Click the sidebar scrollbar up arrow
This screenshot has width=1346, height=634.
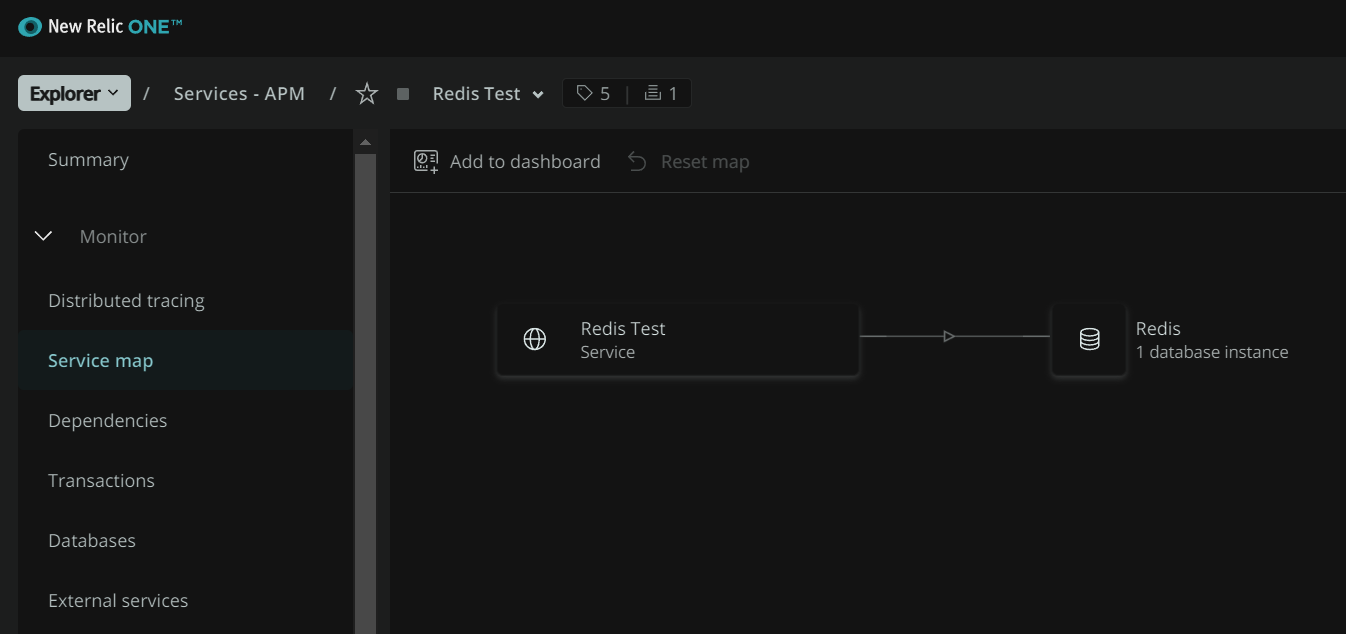click(365, 142)
